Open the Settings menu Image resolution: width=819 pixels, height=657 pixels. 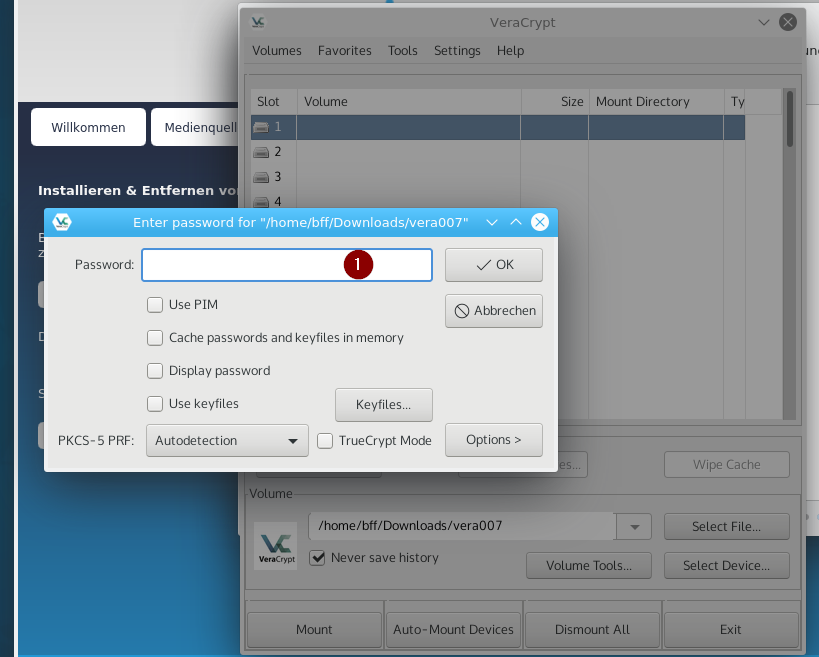click(x=457, y=51)
